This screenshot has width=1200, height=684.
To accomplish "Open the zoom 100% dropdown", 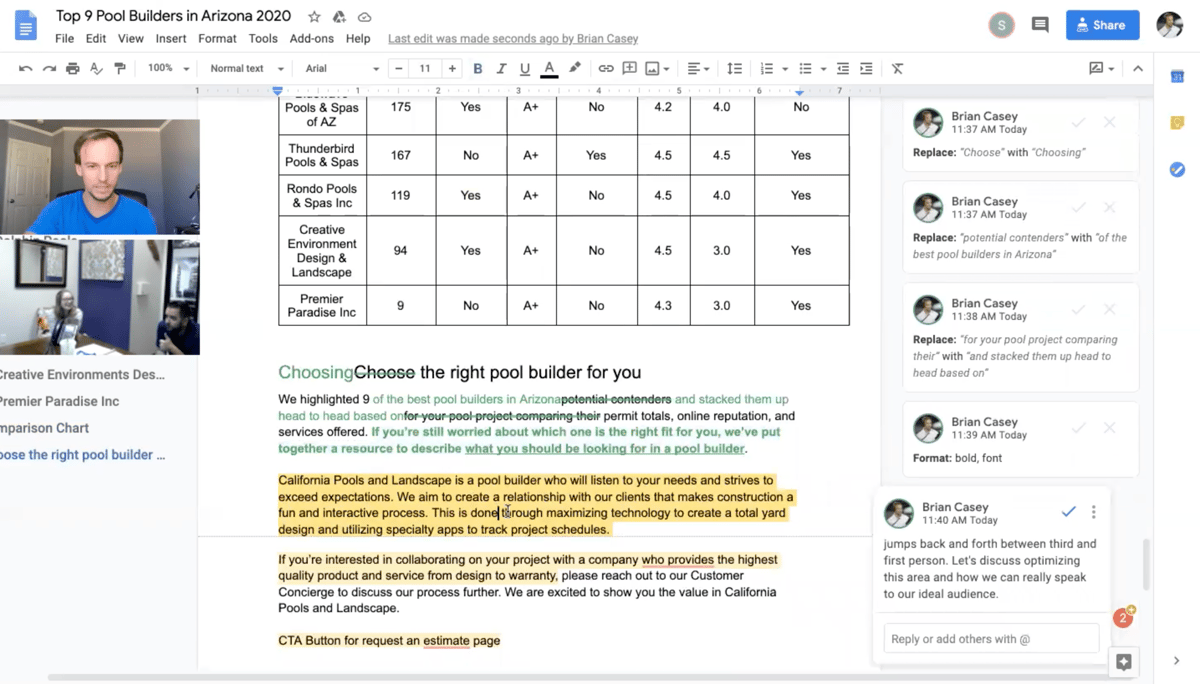I will [x=168, y=68].
